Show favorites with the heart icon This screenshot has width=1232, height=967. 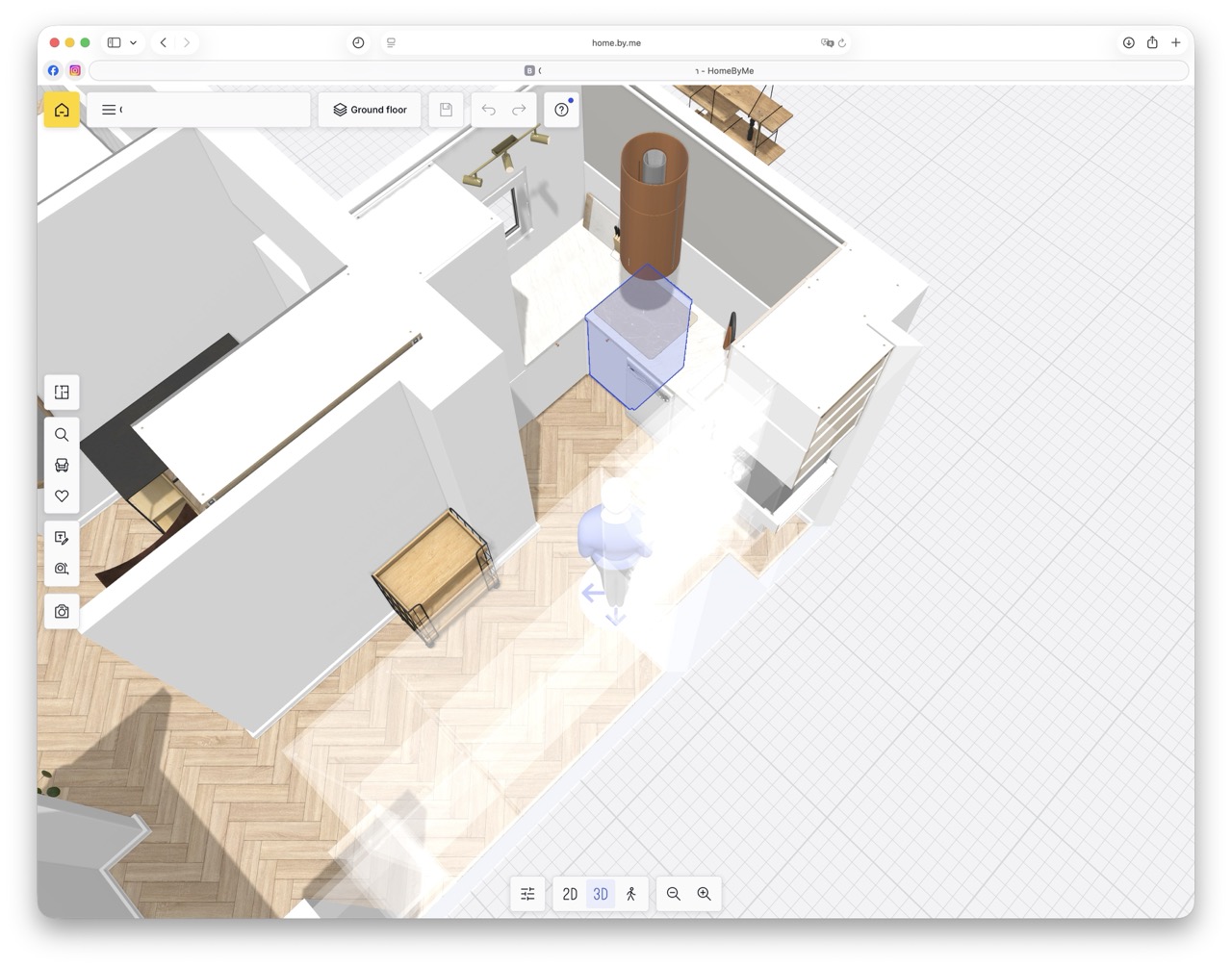(x=62, y=496)
